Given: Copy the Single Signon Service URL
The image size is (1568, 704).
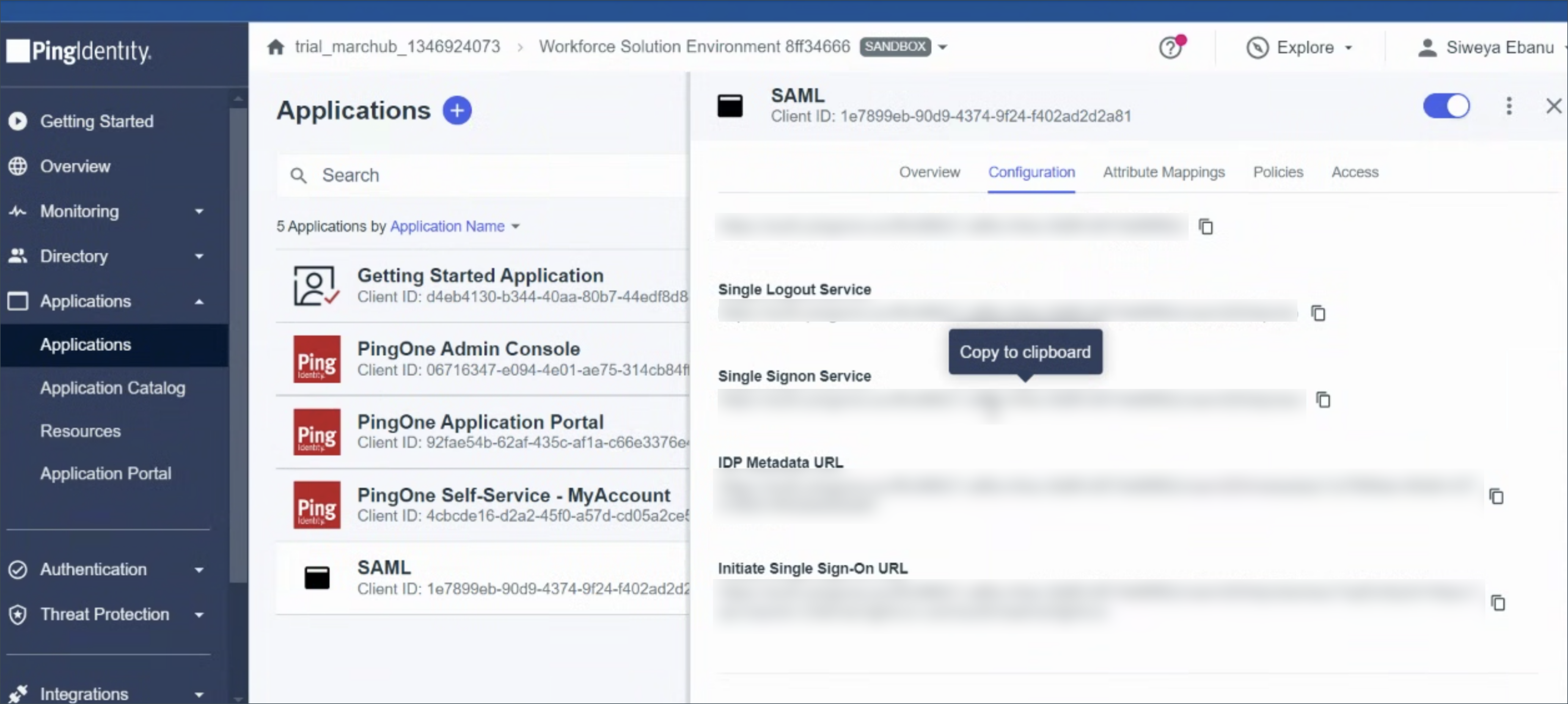Looking at the screenshot, I should (x=1323, y=400).
